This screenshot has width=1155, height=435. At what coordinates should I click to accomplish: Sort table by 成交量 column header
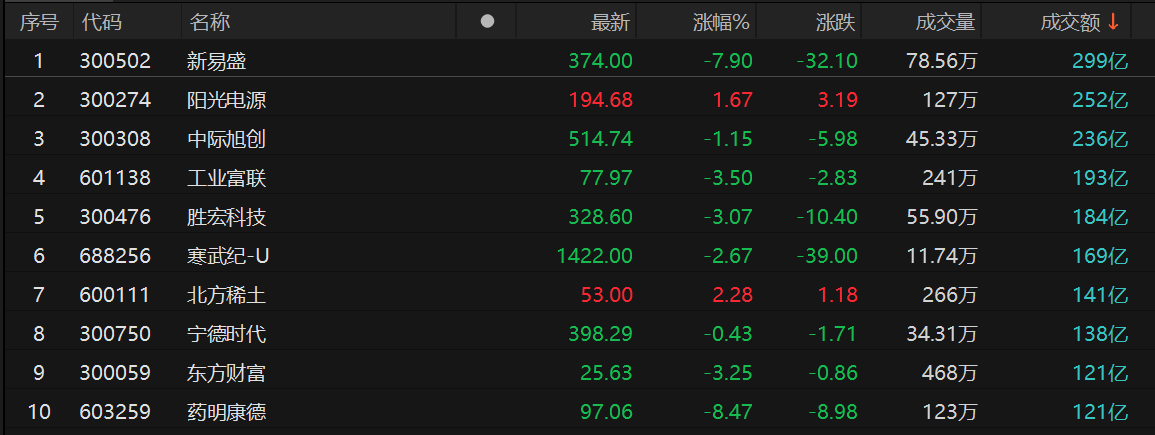tap(945, 23)
